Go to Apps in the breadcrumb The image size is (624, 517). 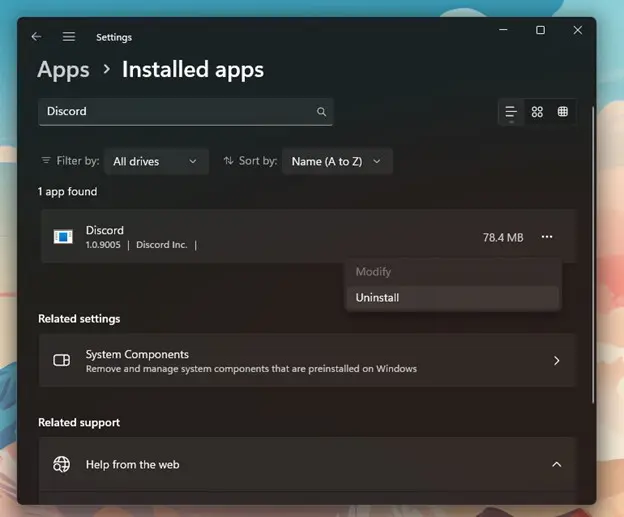pos(62,69)
